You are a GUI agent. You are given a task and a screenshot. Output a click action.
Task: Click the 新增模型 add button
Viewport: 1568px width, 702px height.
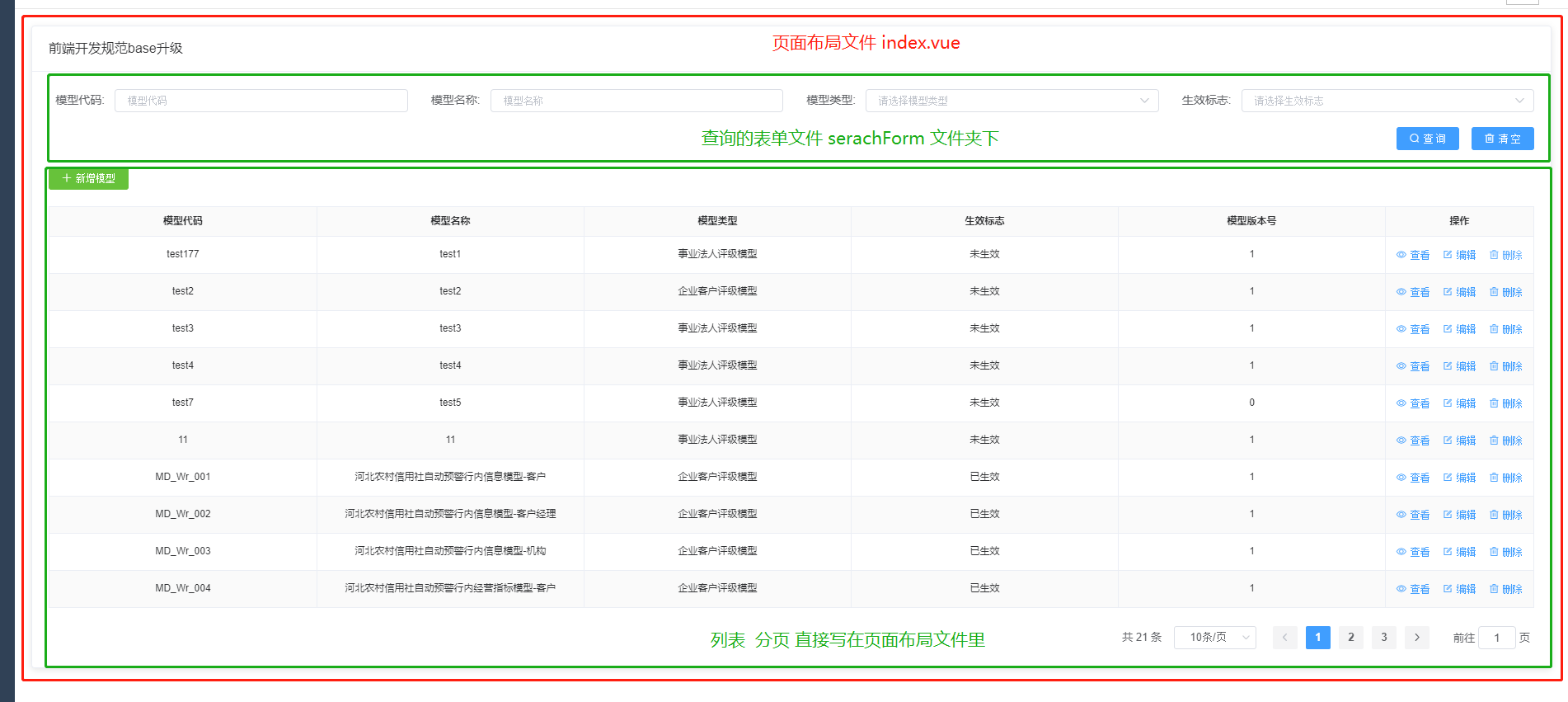point(88,178)
